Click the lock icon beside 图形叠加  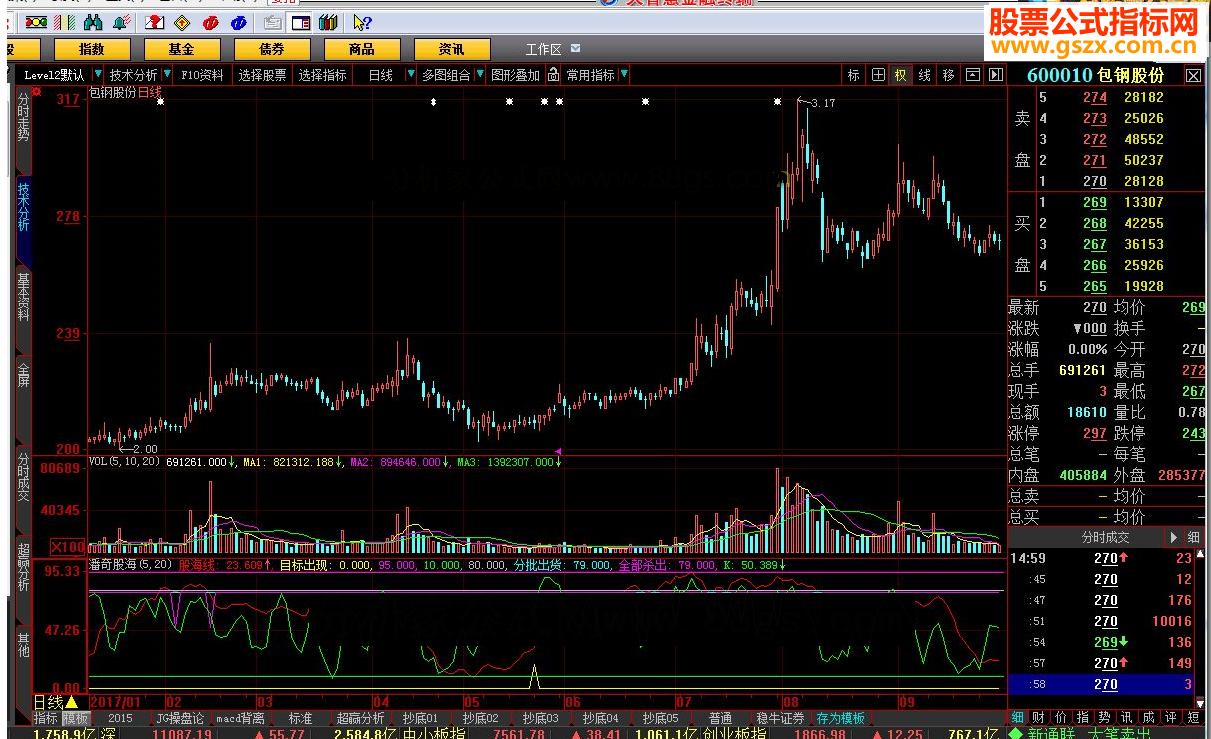pos(552,75)
